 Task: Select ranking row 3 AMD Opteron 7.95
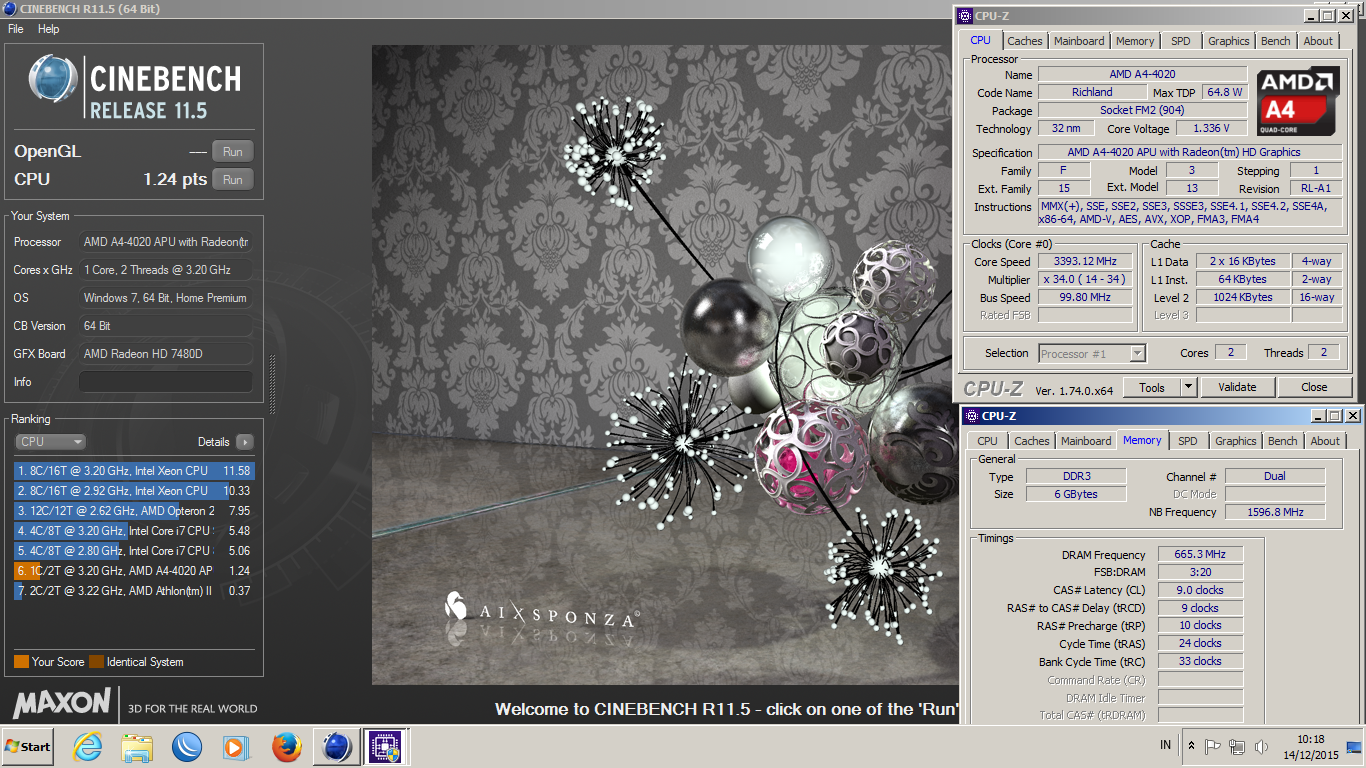(x=134, y=511)
